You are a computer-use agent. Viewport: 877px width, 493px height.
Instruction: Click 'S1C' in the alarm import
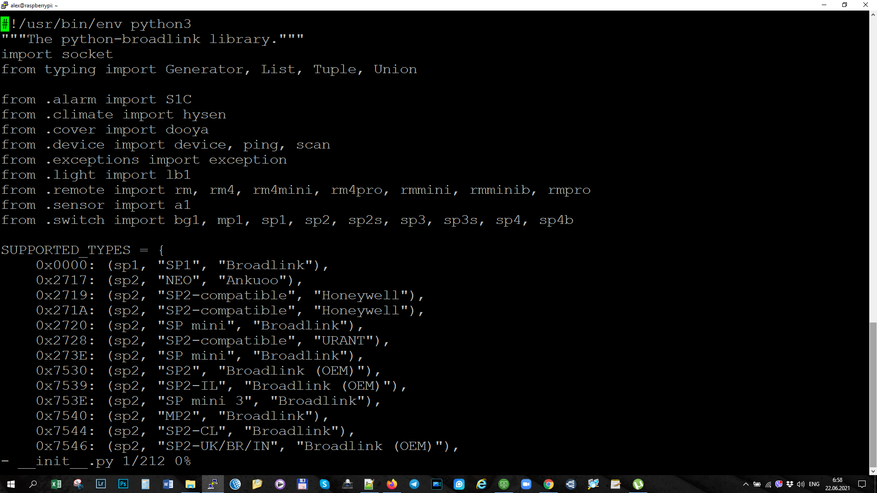(x=178, y=100)
